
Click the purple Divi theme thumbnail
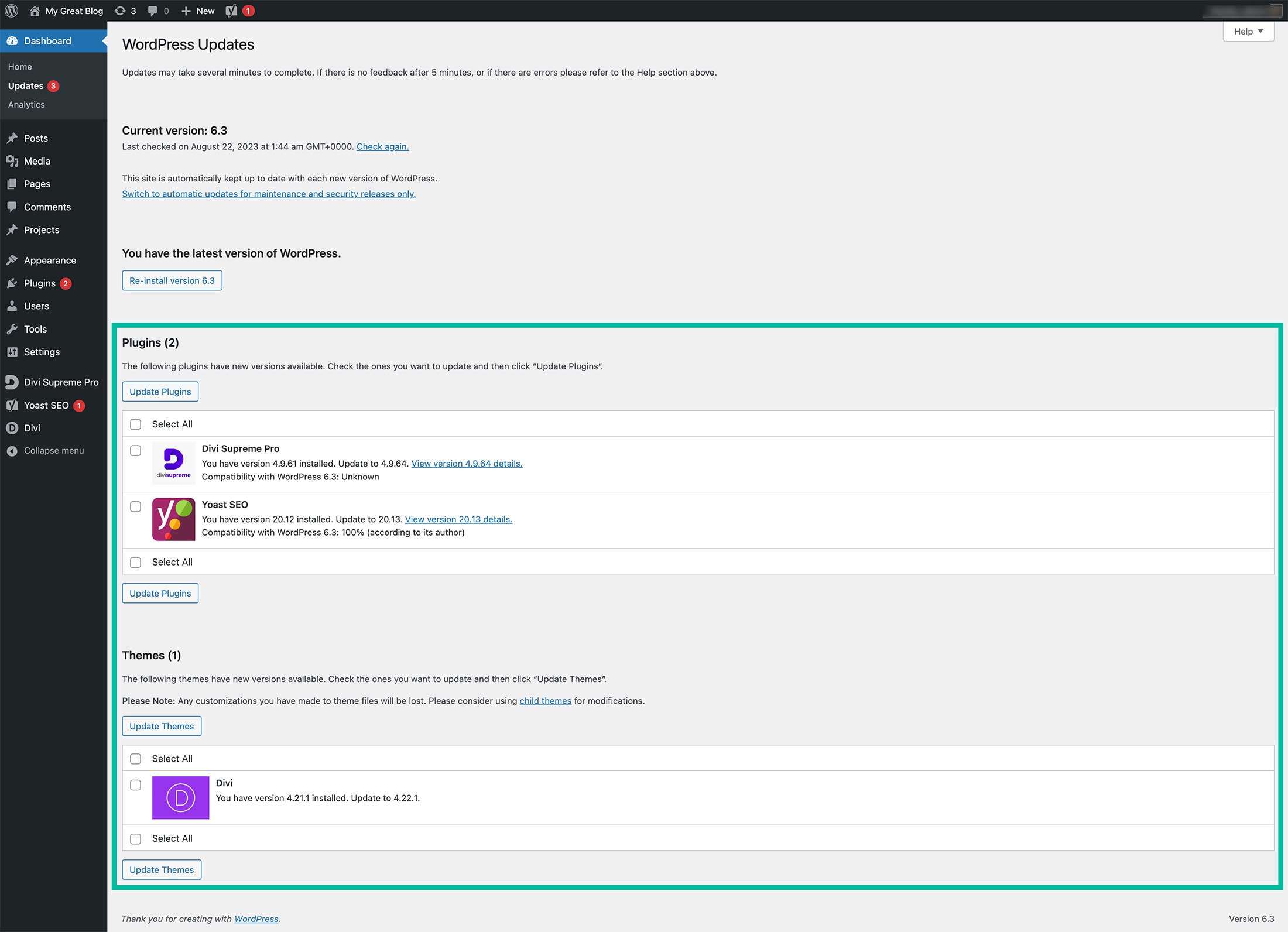click(180, 797)
